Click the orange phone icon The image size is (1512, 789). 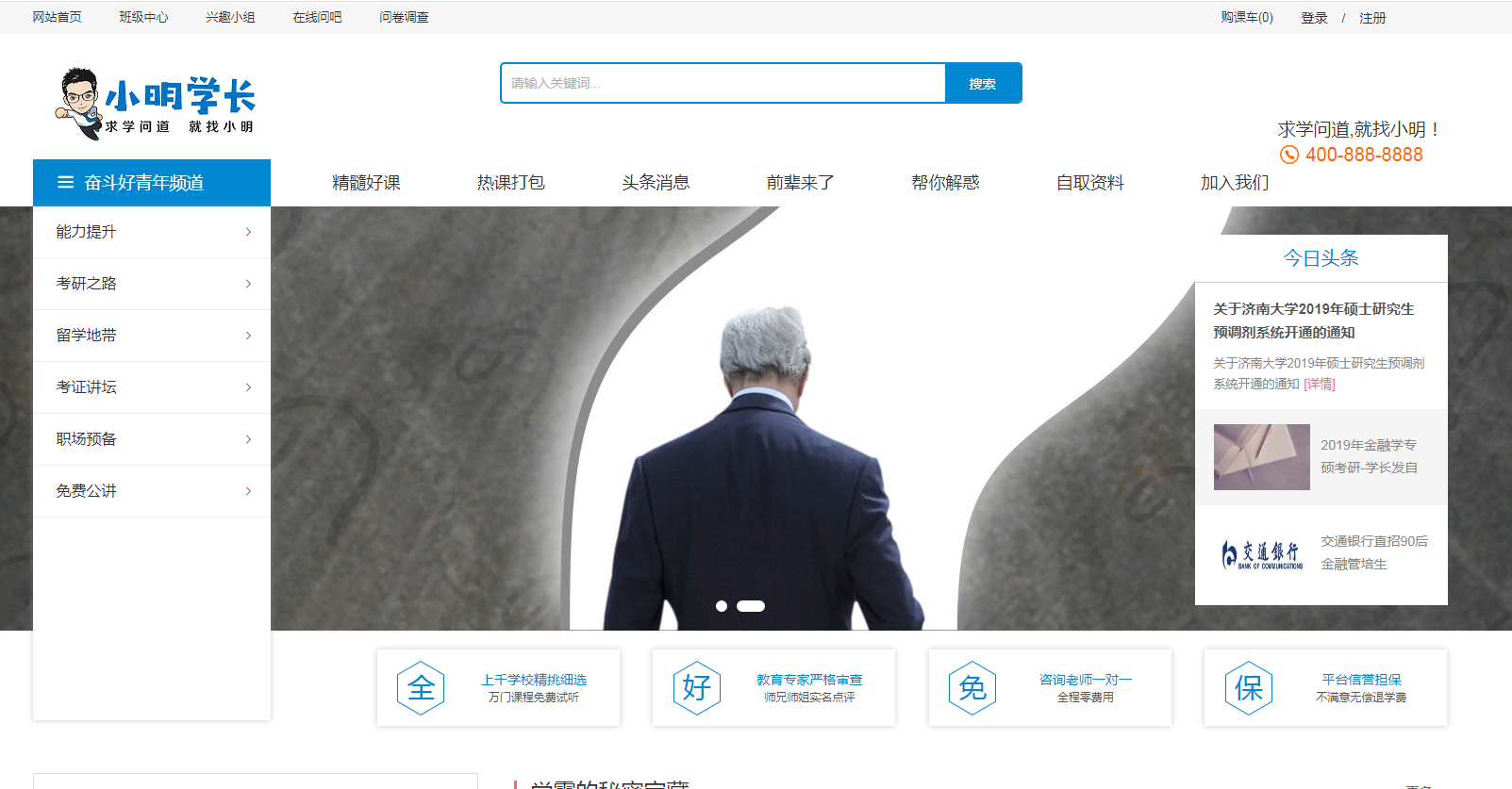(x=1288, y=155)
